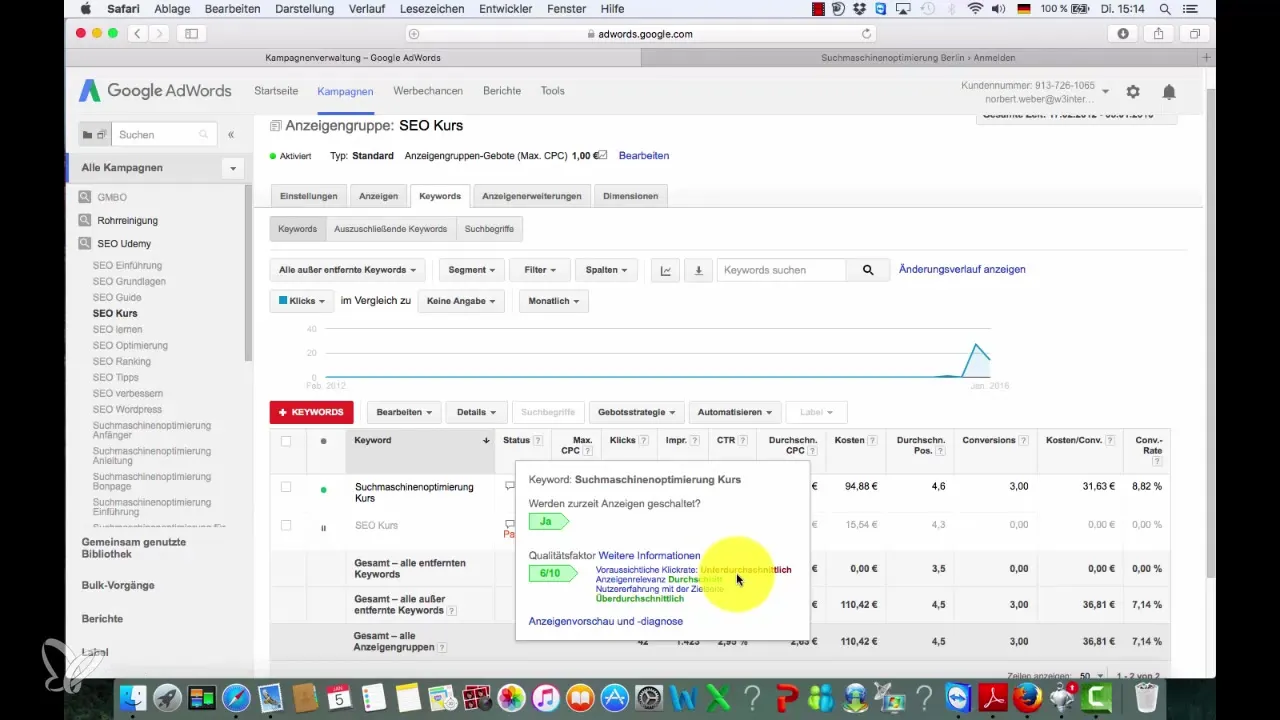Open Anzeigenvorschau und -diagnose link
Image resolution: width=1280 pixels, height=720 pixels.
tap(606, 622)
